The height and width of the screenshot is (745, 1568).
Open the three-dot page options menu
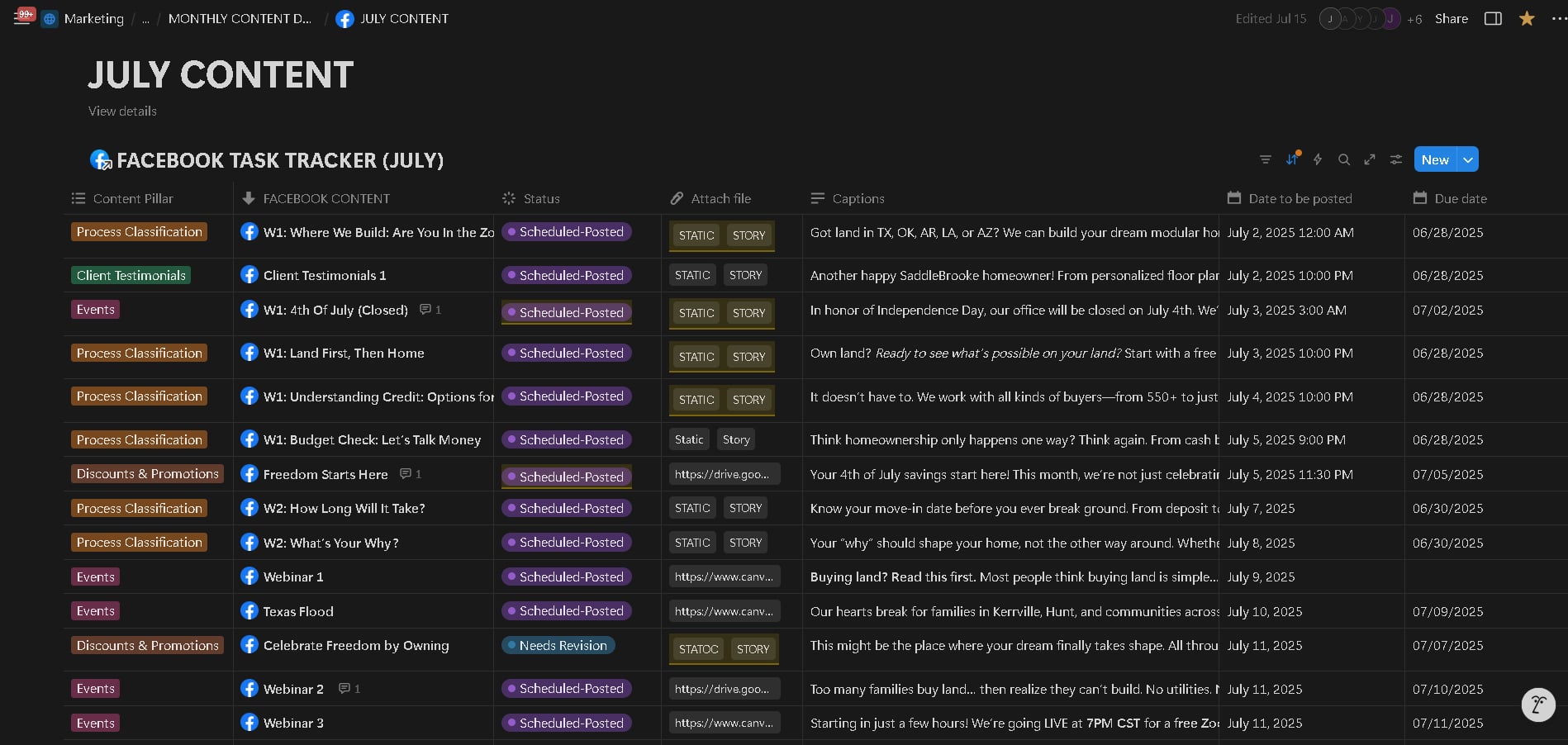[1558, 18]
